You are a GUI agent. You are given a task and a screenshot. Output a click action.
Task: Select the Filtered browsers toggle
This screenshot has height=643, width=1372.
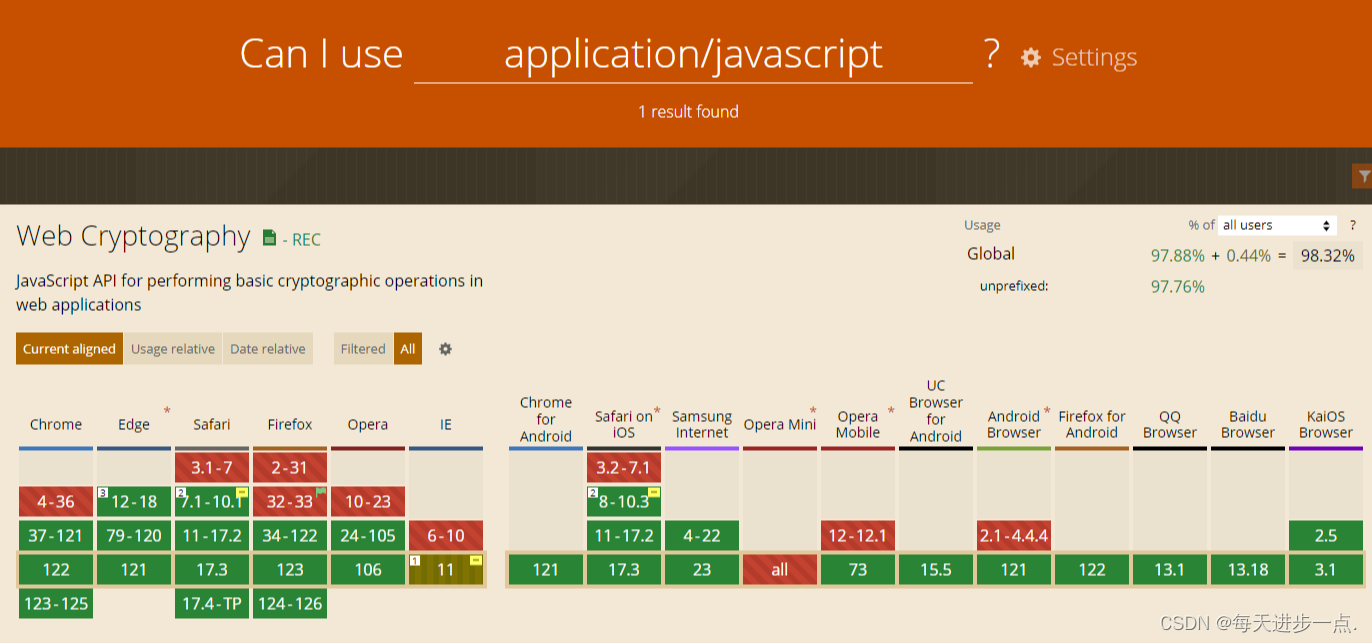coord(363,349)
